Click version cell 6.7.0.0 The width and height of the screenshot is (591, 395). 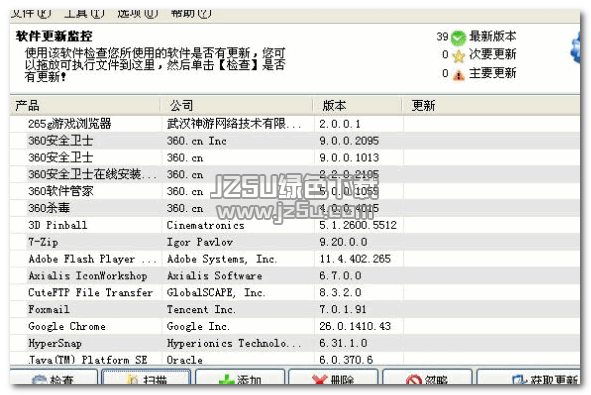tap(340, 276)
